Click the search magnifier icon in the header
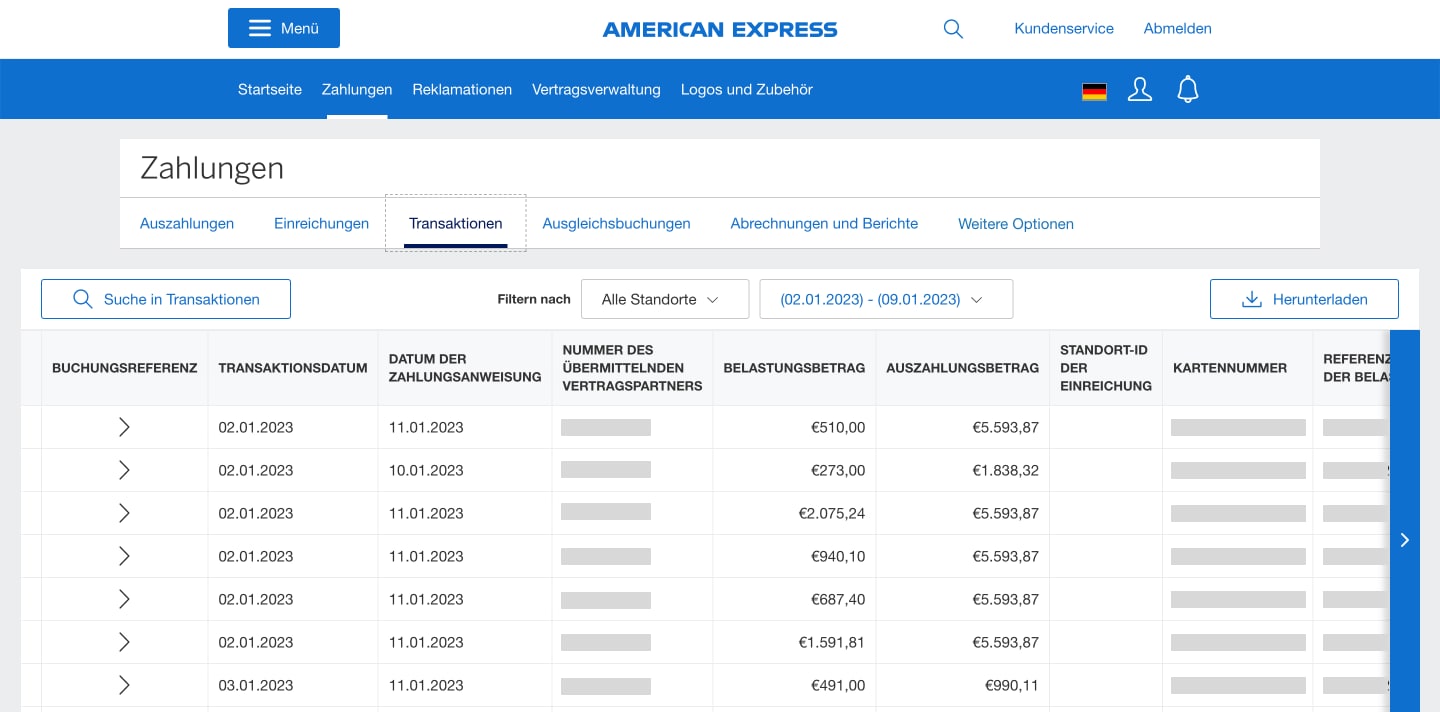 [952, 29]
